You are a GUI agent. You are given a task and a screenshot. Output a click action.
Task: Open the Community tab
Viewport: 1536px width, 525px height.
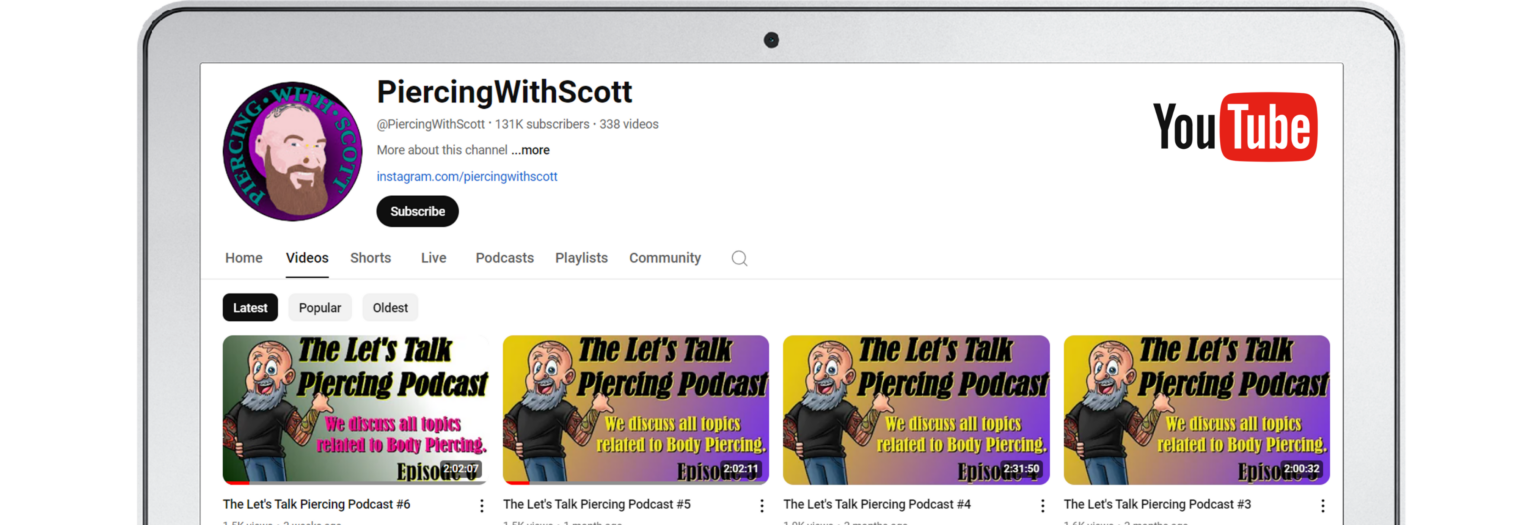click(x=665, y=258)
